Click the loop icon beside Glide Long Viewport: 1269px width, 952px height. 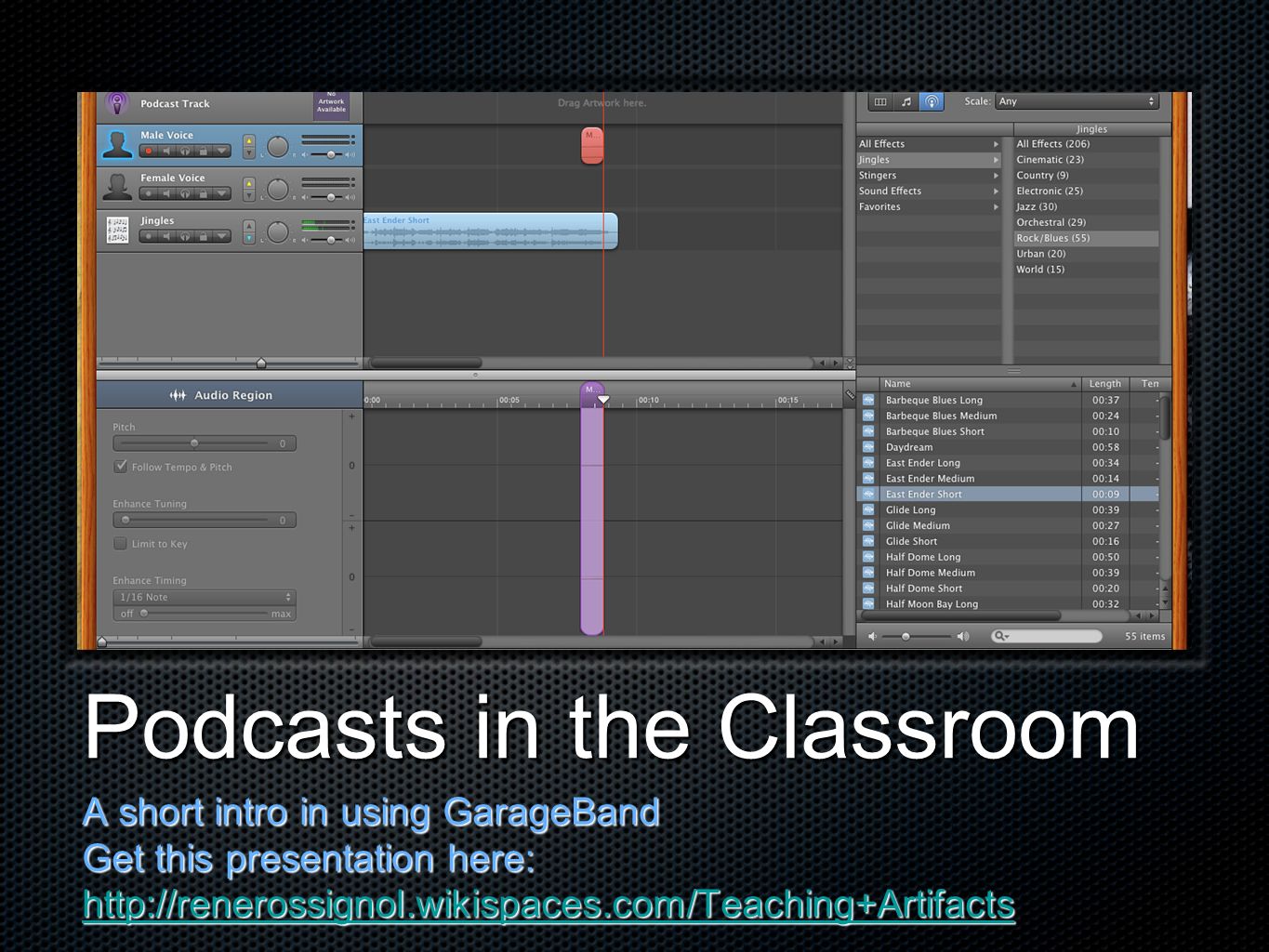tap(868, 509)
